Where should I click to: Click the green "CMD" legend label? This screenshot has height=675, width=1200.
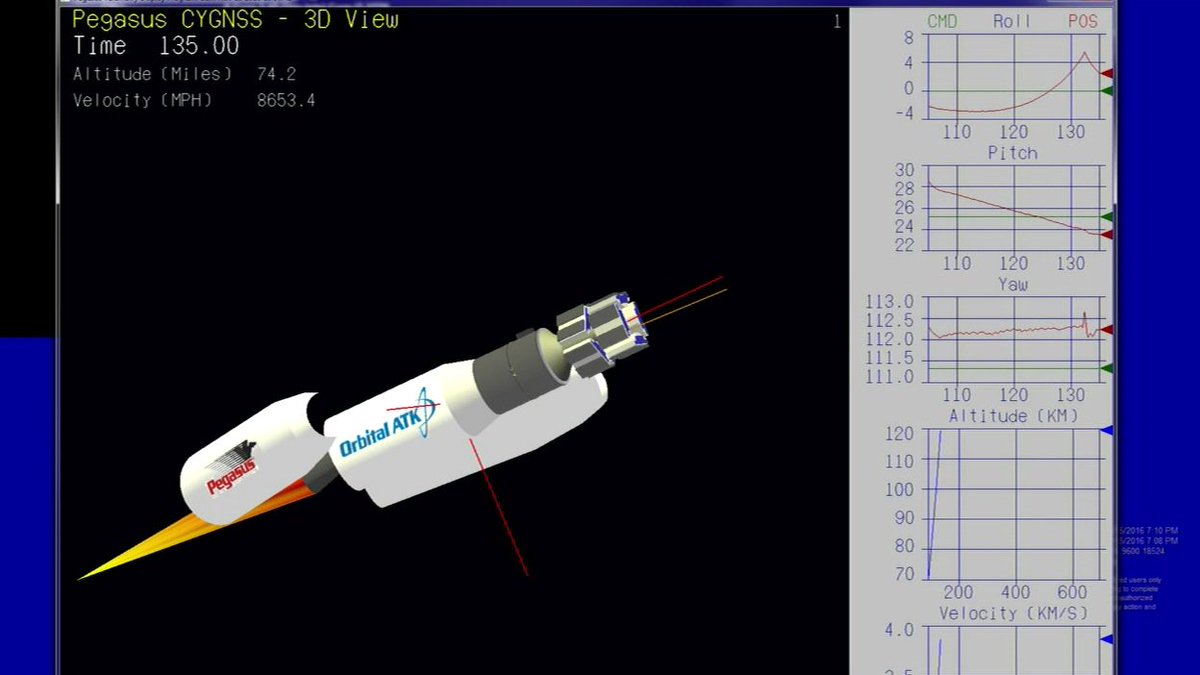943,21
